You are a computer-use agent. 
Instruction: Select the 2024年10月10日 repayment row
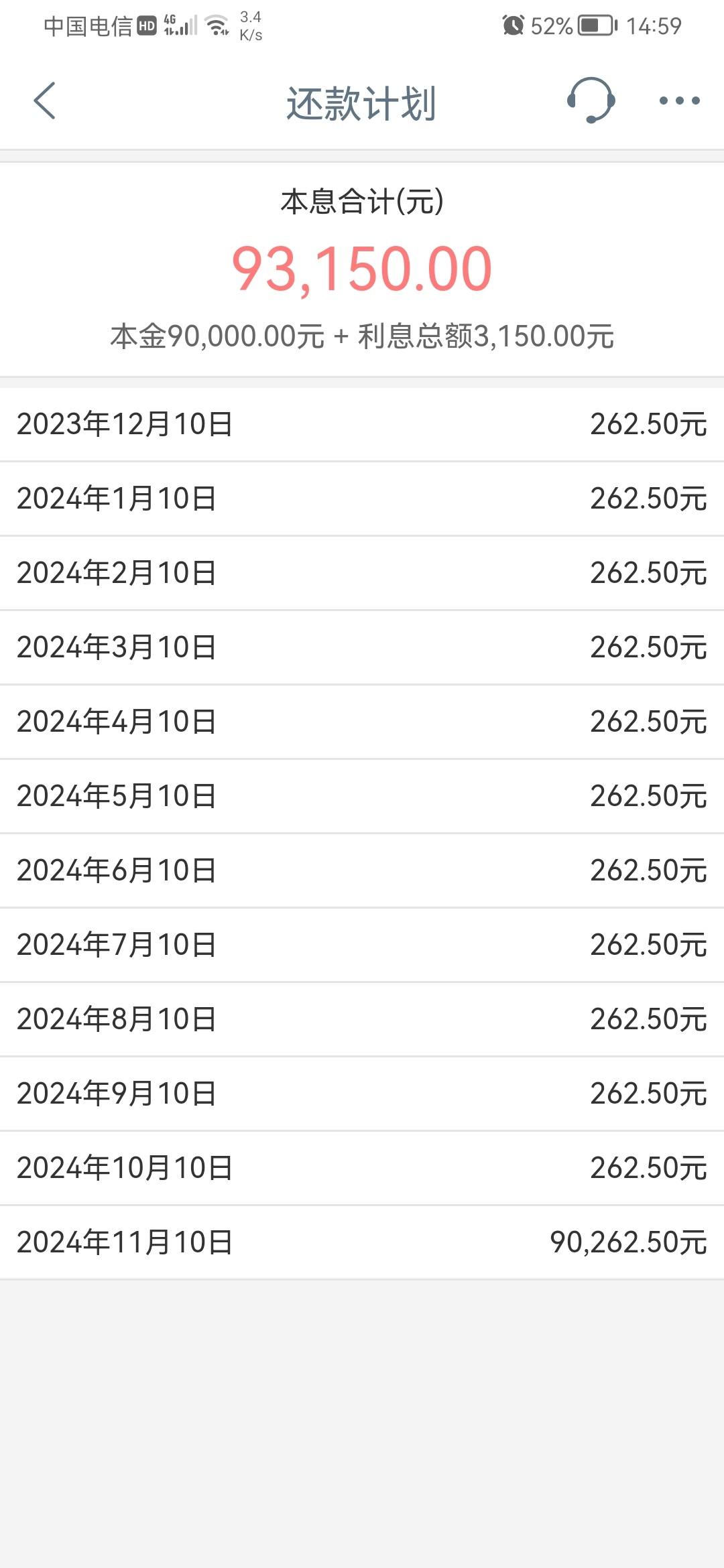coord(362,1168)
